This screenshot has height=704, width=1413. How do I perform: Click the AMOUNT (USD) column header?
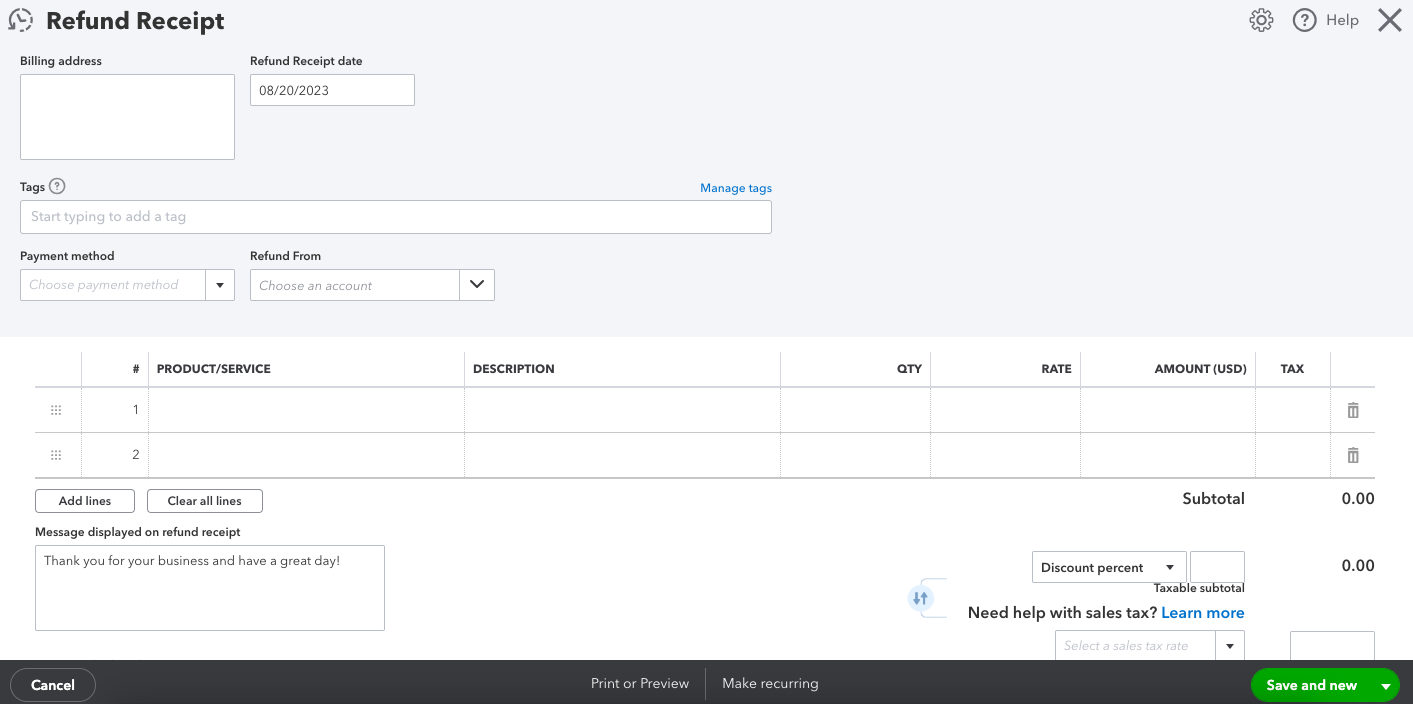[1200, 369]
